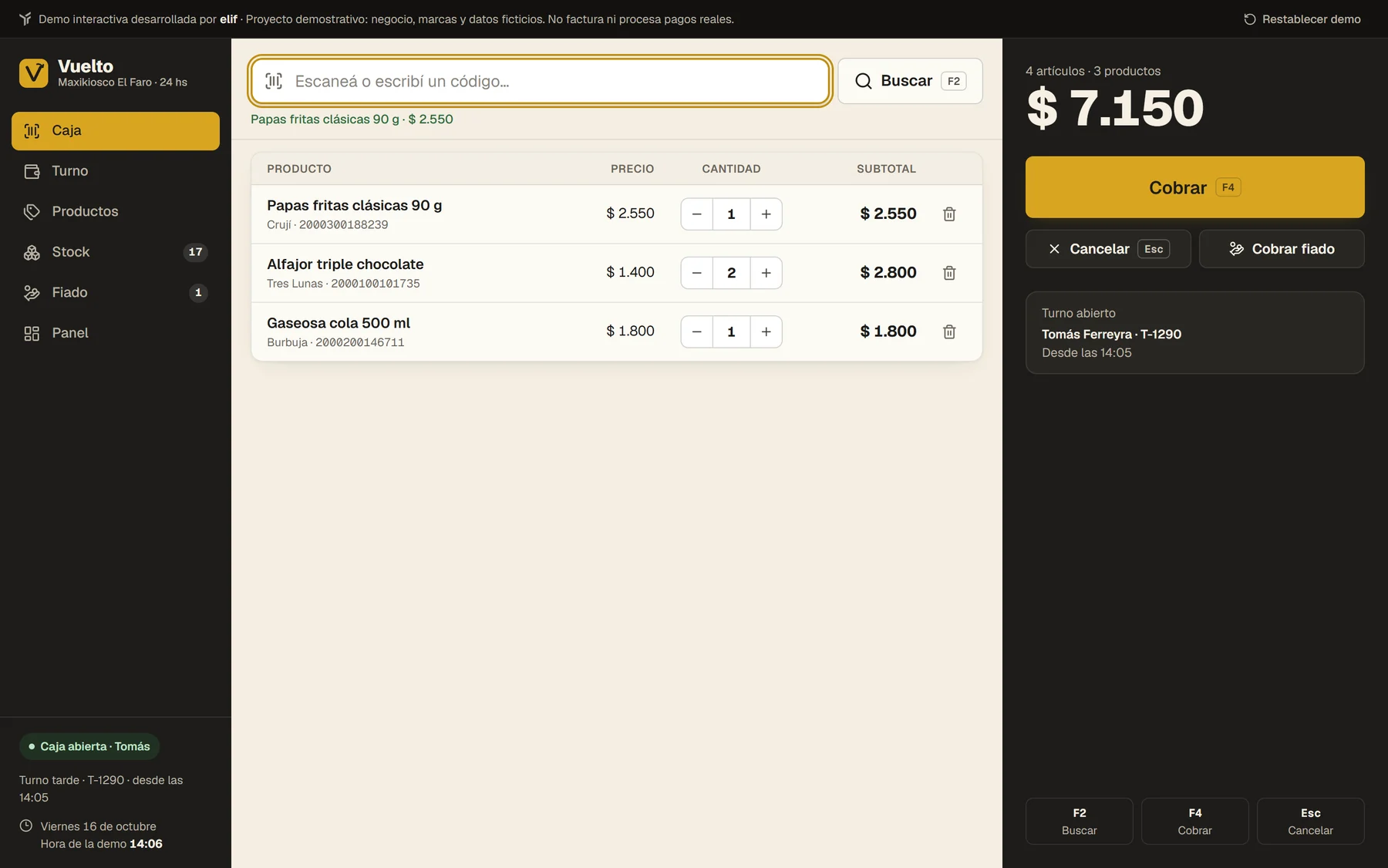Click the Vuelto logo icon
Screen dimensions: 1388x868
point(33,73)
